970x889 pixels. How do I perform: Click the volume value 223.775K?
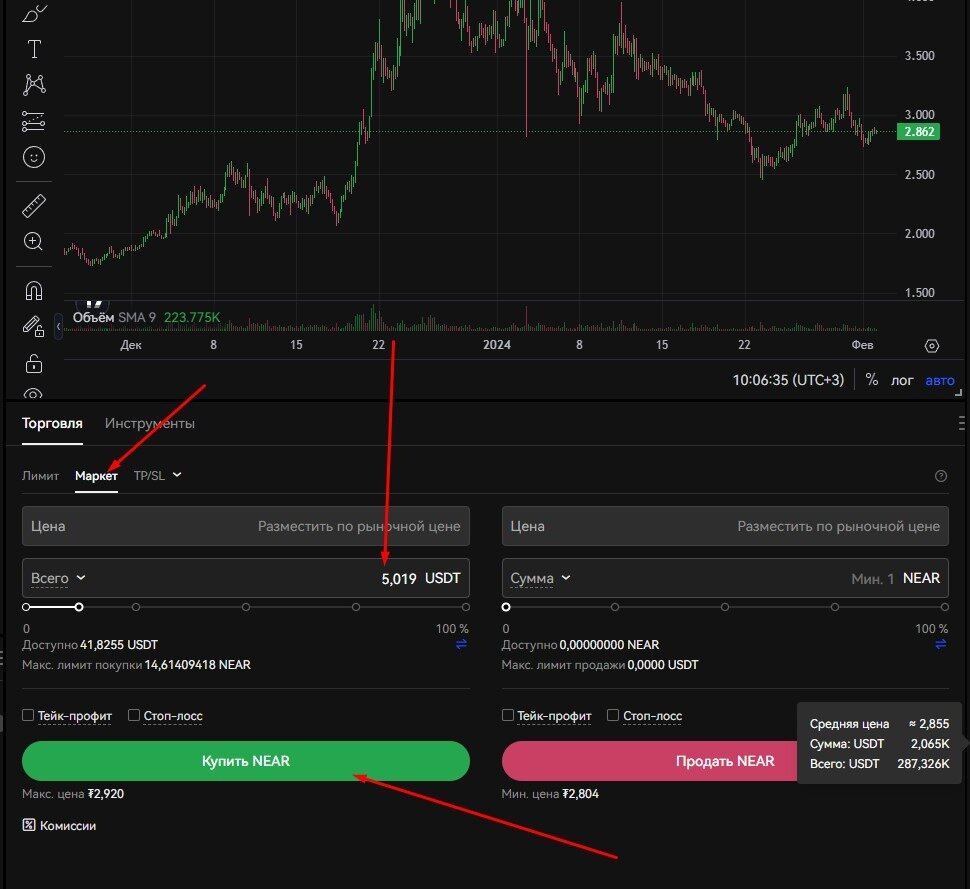[x=192, y=317]
